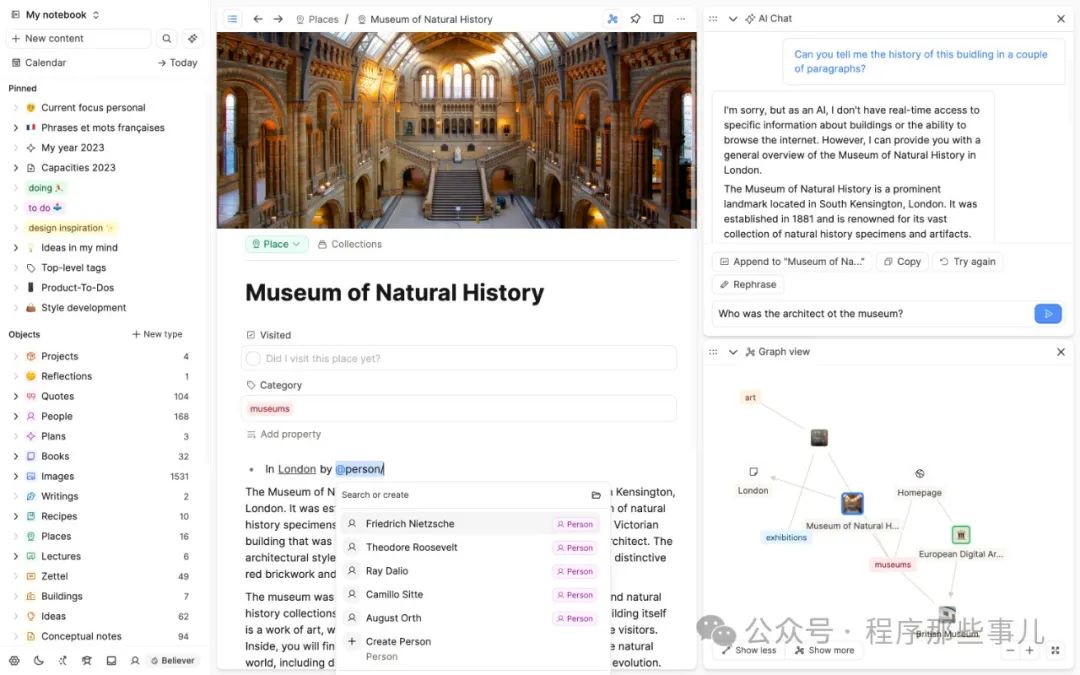Viewport: 1080px width, 675px height.
Task: Click the museums category tag
Action: click(270, 409)
